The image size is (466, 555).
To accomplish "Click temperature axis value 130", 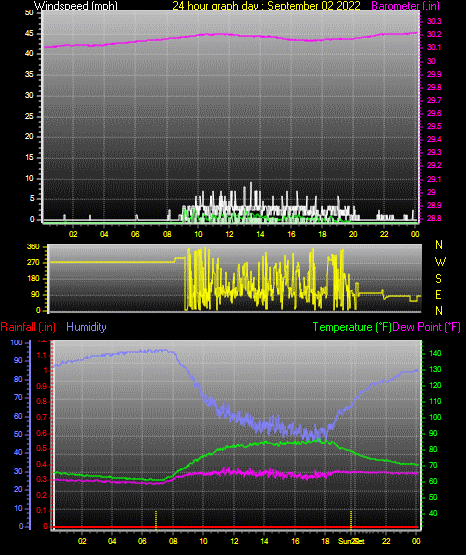I will point(435,369).
